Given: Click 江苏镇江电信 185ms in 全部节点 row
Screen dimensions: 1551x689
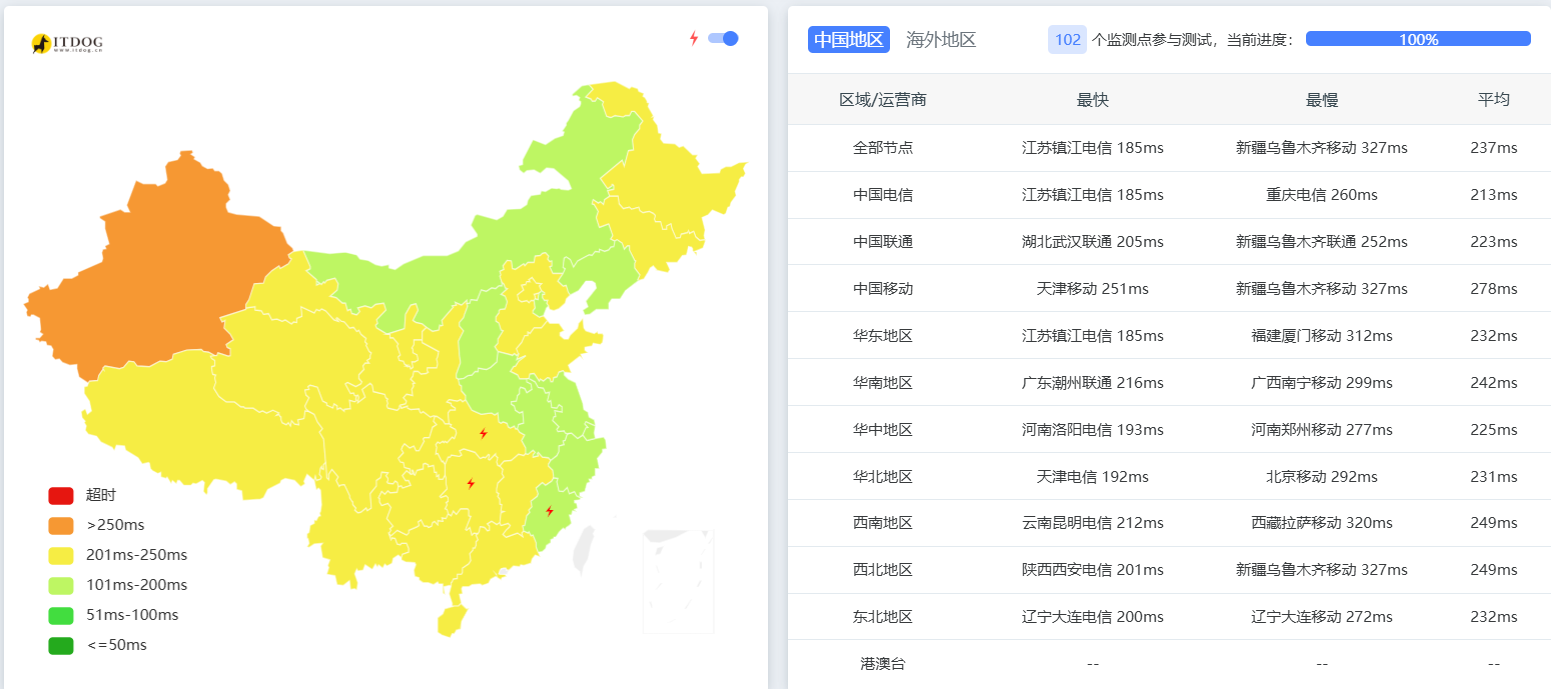Looking at the screenshot, I should click(x=1092, y=148).
